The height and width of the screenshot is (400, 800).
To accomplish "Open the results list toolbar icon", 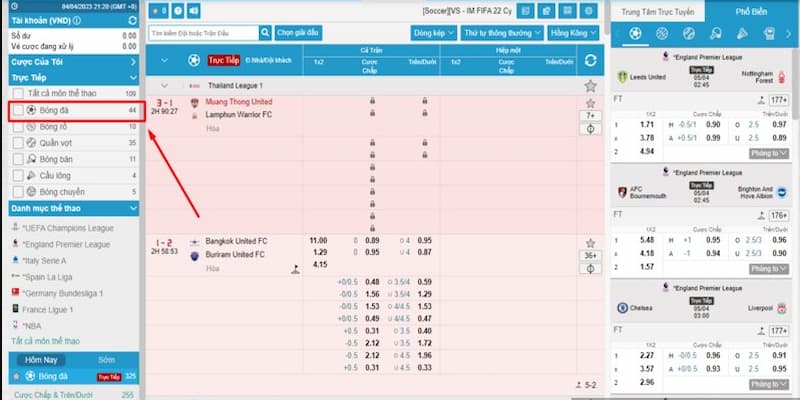I will coord(526,11).
